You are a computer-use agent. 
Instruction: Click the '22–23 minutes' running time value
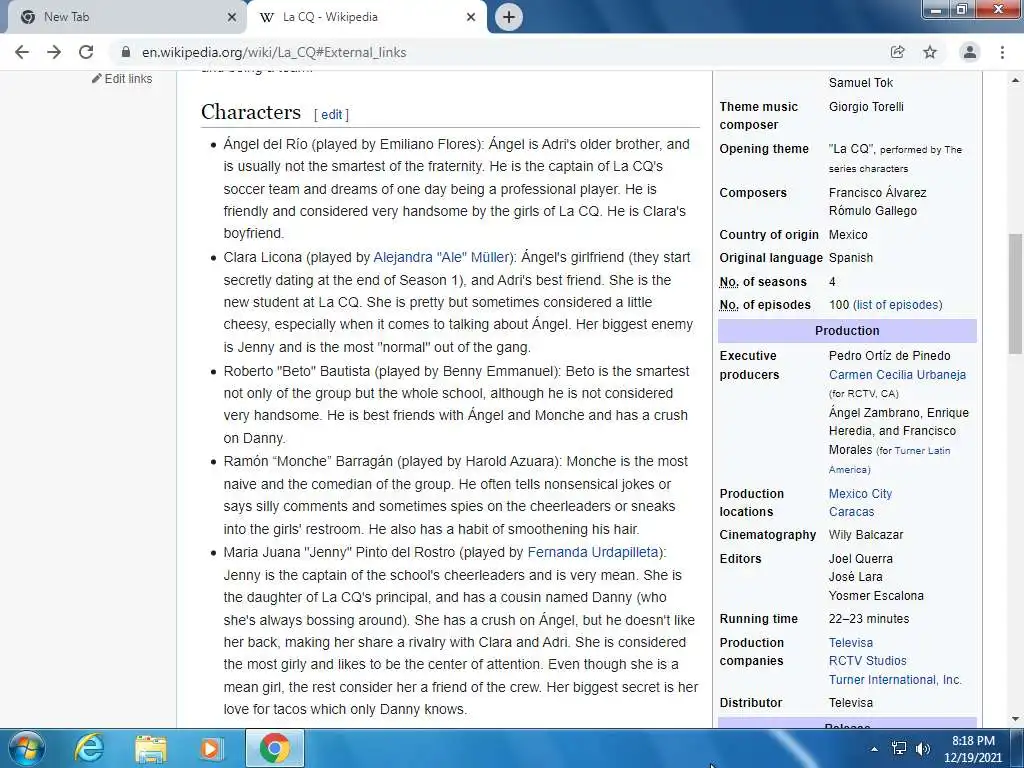[869, 619]
